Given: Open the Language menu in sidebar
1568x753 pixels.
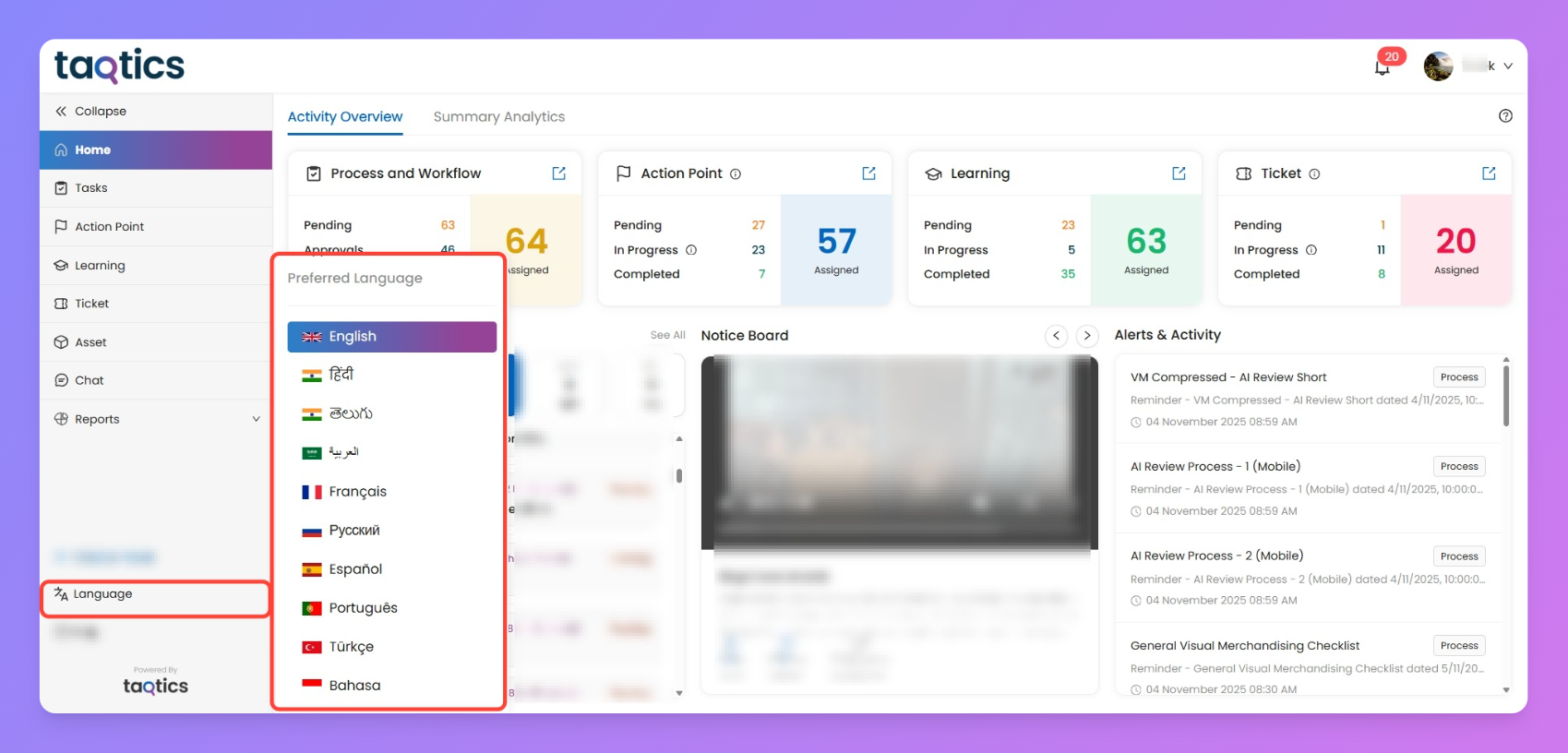Looking at the screenshot, I should [155, 595].
